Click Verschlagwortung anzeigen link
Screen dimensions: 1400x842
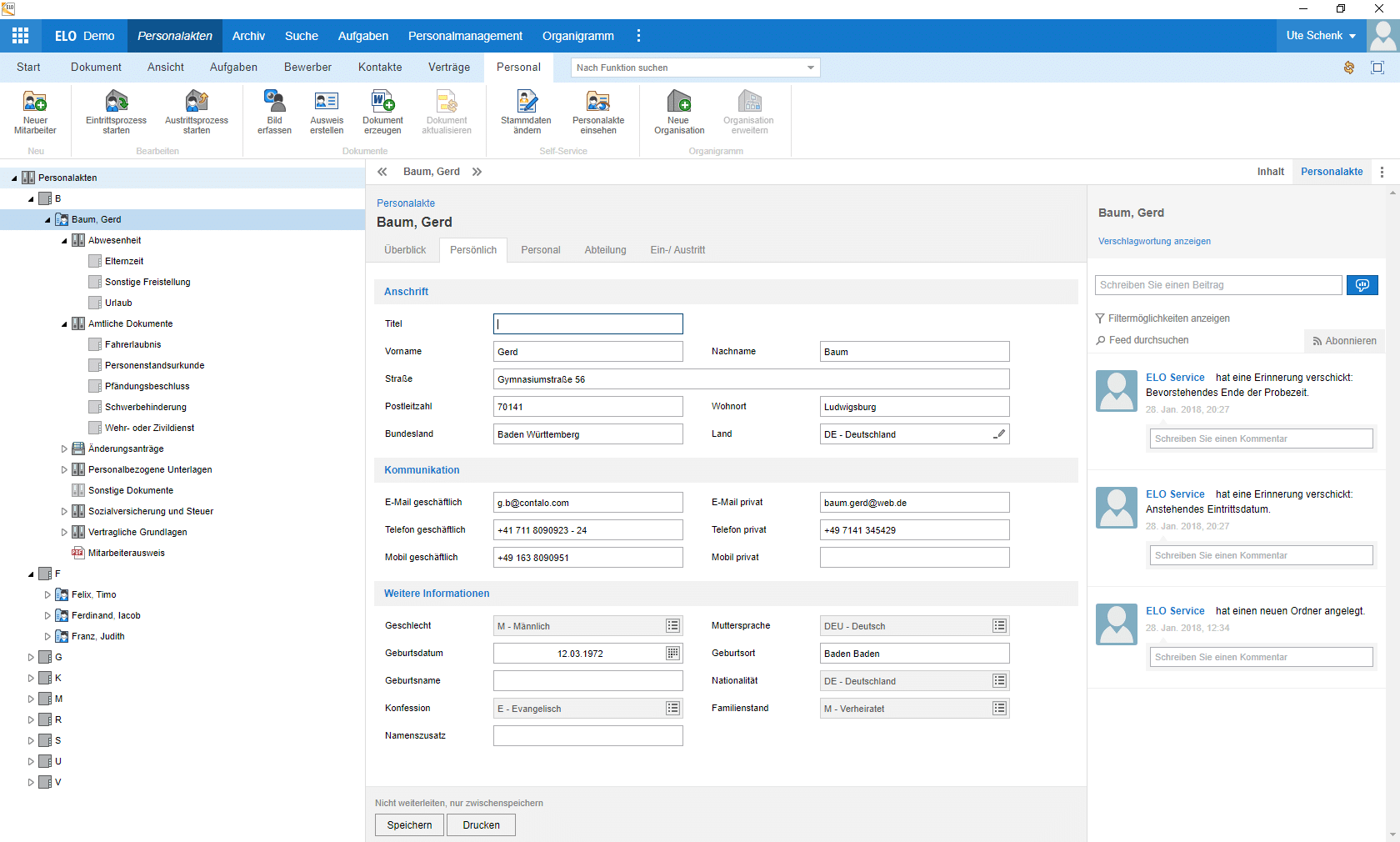click(x=1154, y=242)
